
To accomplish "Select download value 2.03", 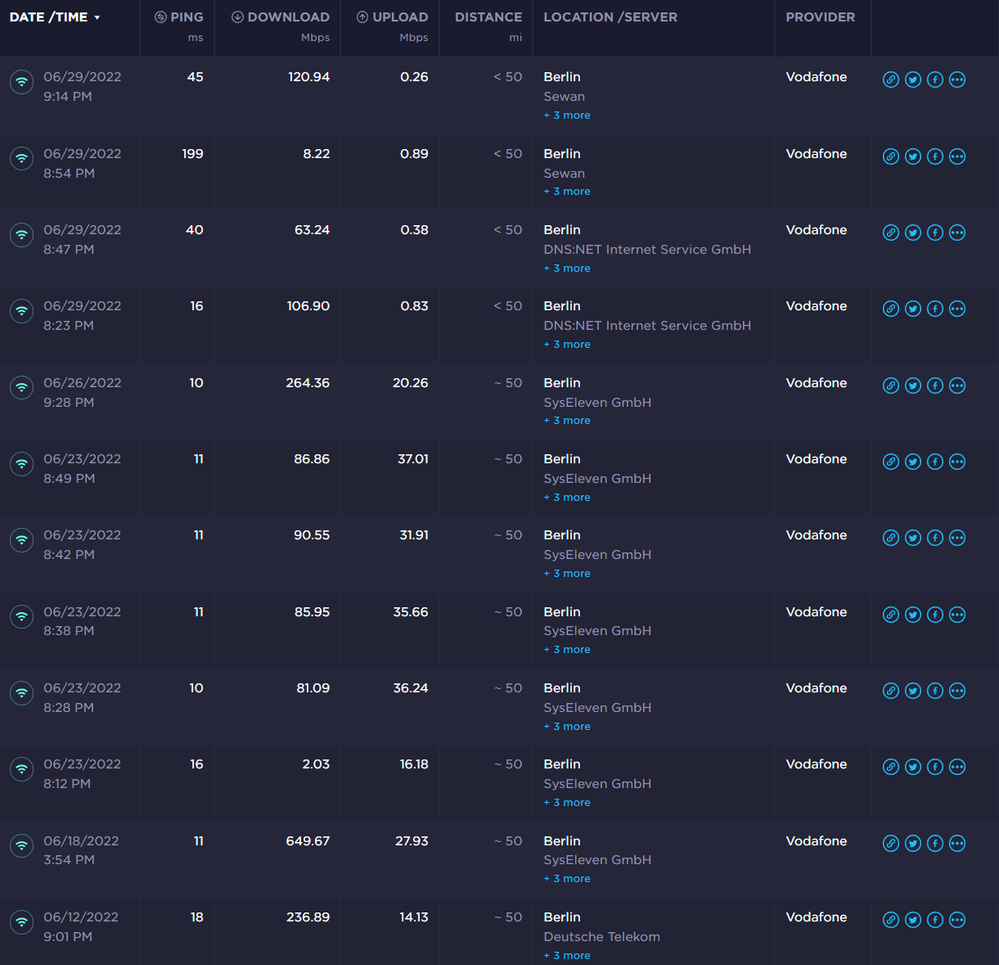I will coord(316,764).
